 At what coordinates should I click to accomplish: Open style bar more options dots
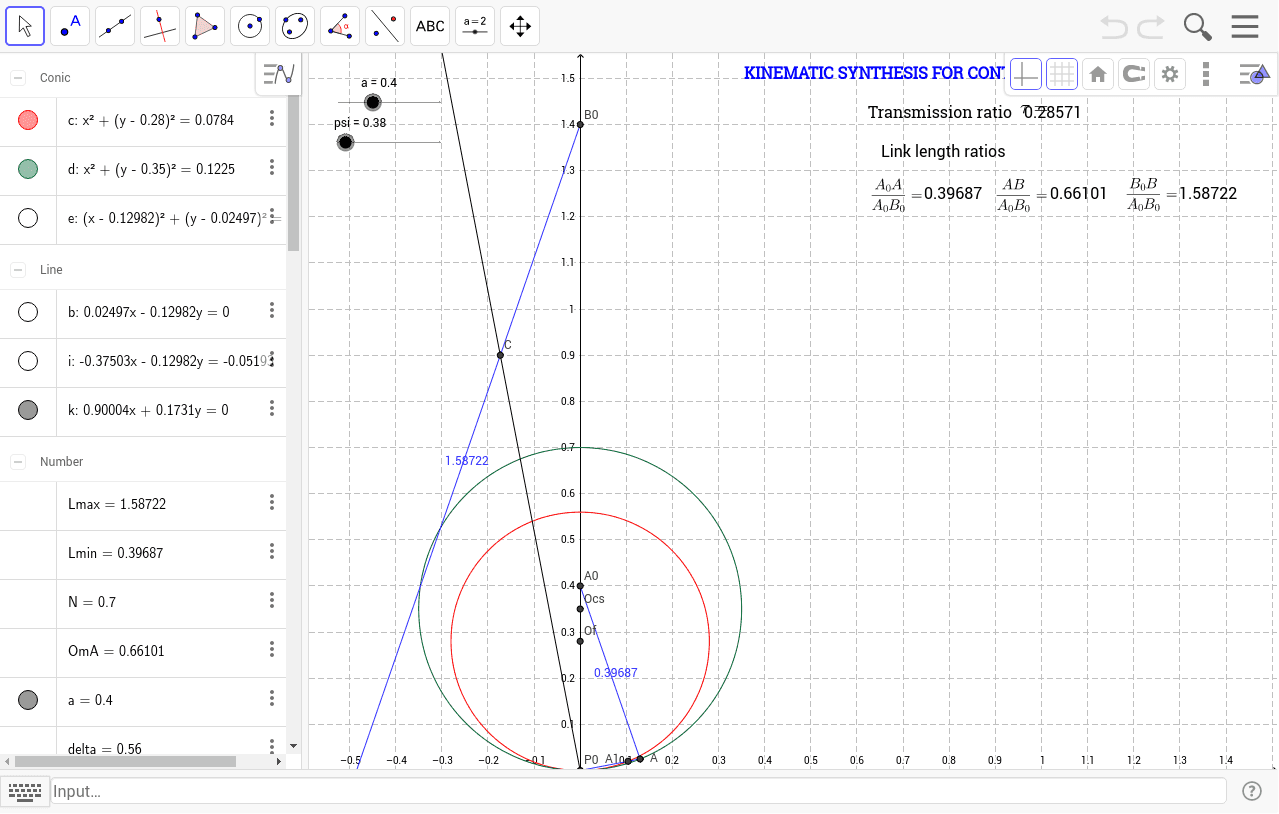tap(1206, 74)
